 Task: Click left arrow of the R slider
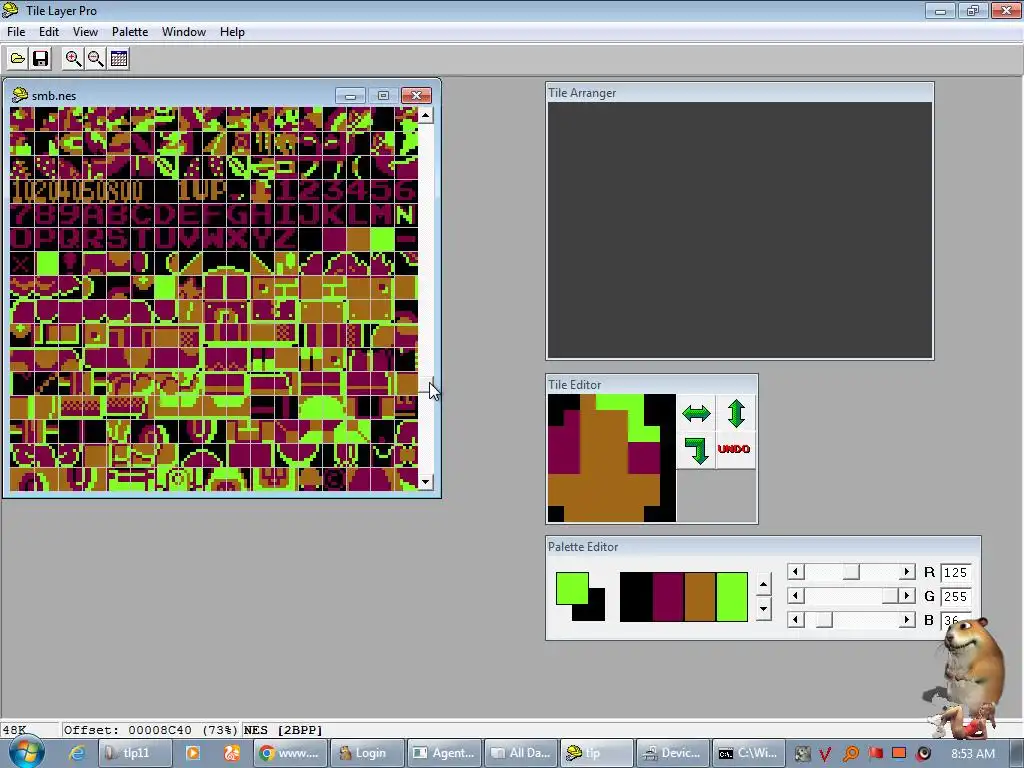pos(795,572)
